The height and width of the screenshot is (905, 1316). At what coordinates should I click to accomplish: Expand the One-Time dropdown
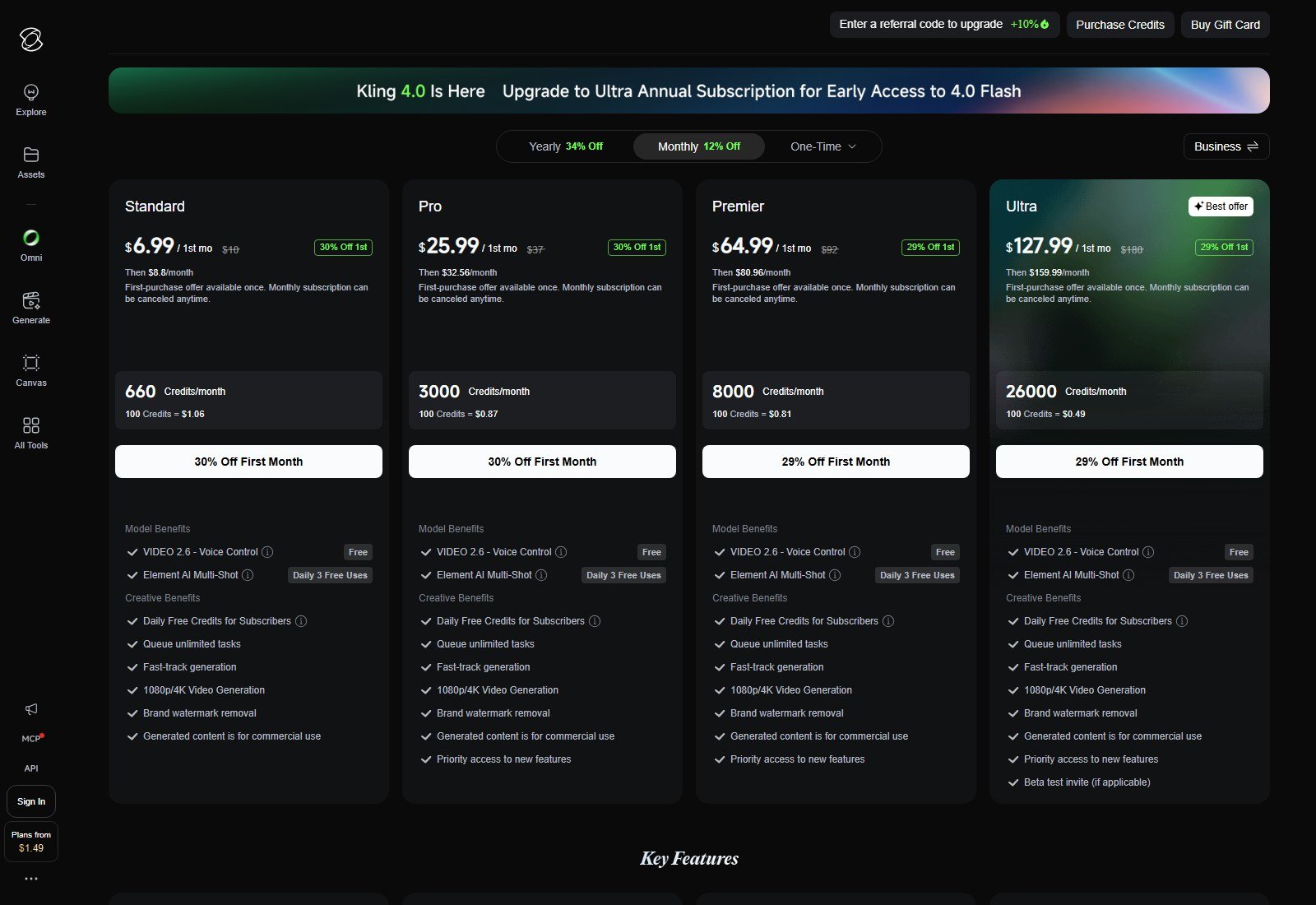(x=822, y=146)
